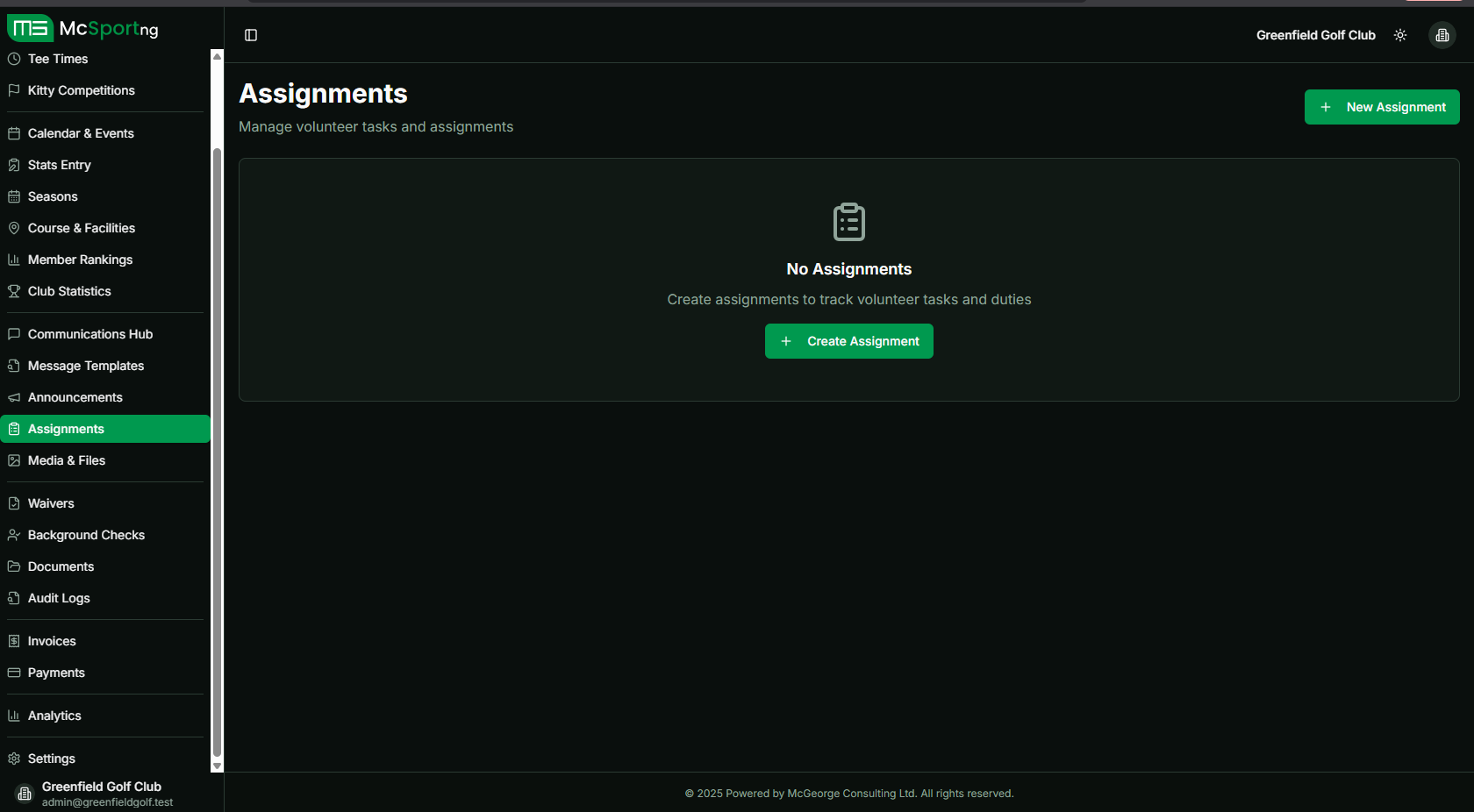Screen dimensions: 1474x812
Task: Click the sidebar scrollbar down arrow
Action: coord(218,766)
